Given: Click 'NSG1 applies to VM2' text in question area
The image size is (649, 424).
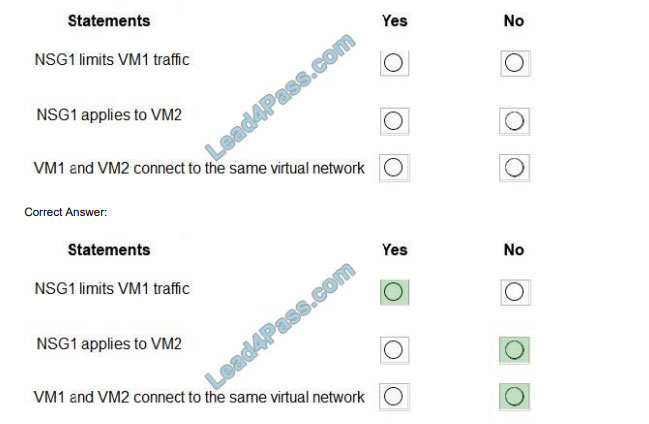Looking at the screenshot, I should [109, 115].
